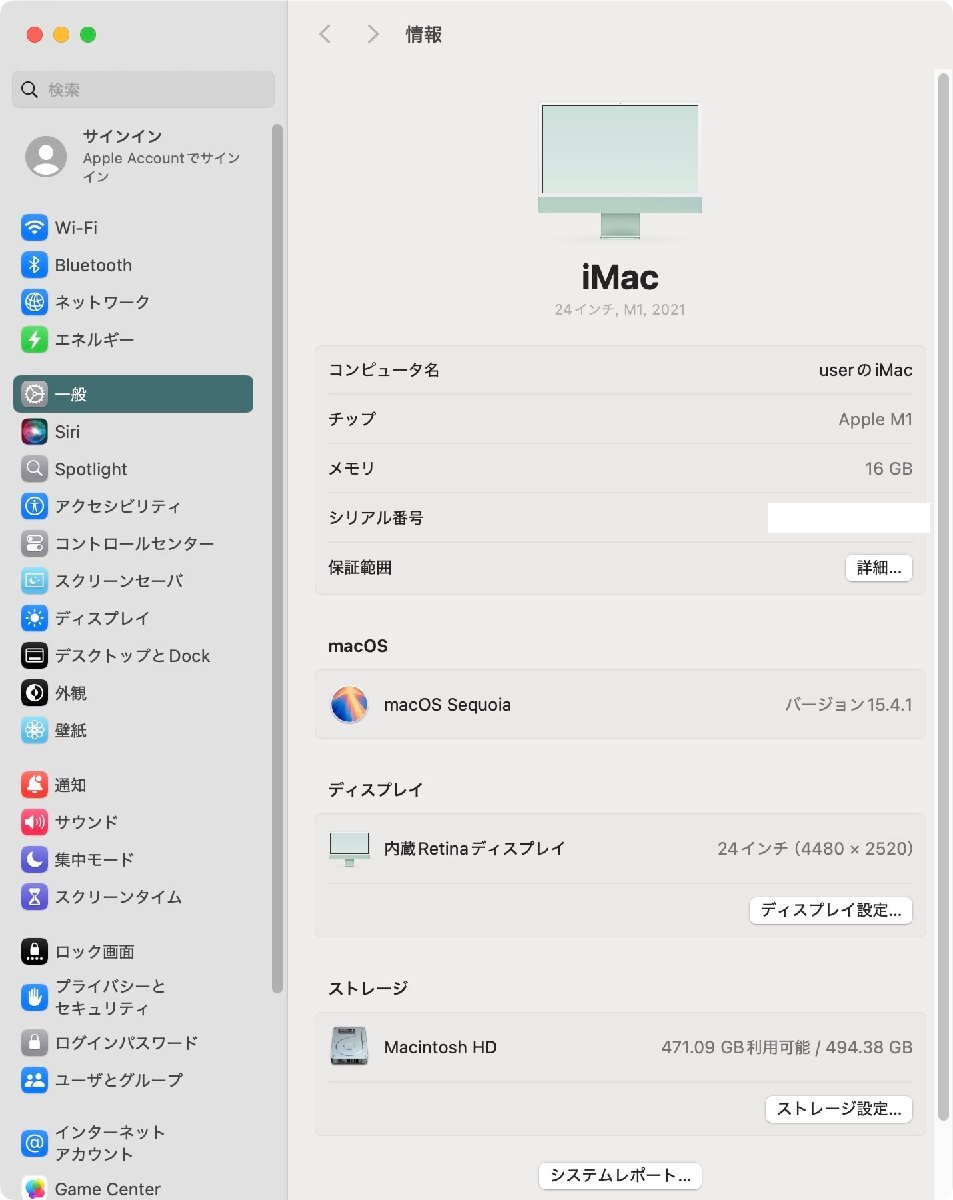This screenshot has width=953, height=1200.
Task: Select the Game Center settings icon
Action: coord(34,1189)
